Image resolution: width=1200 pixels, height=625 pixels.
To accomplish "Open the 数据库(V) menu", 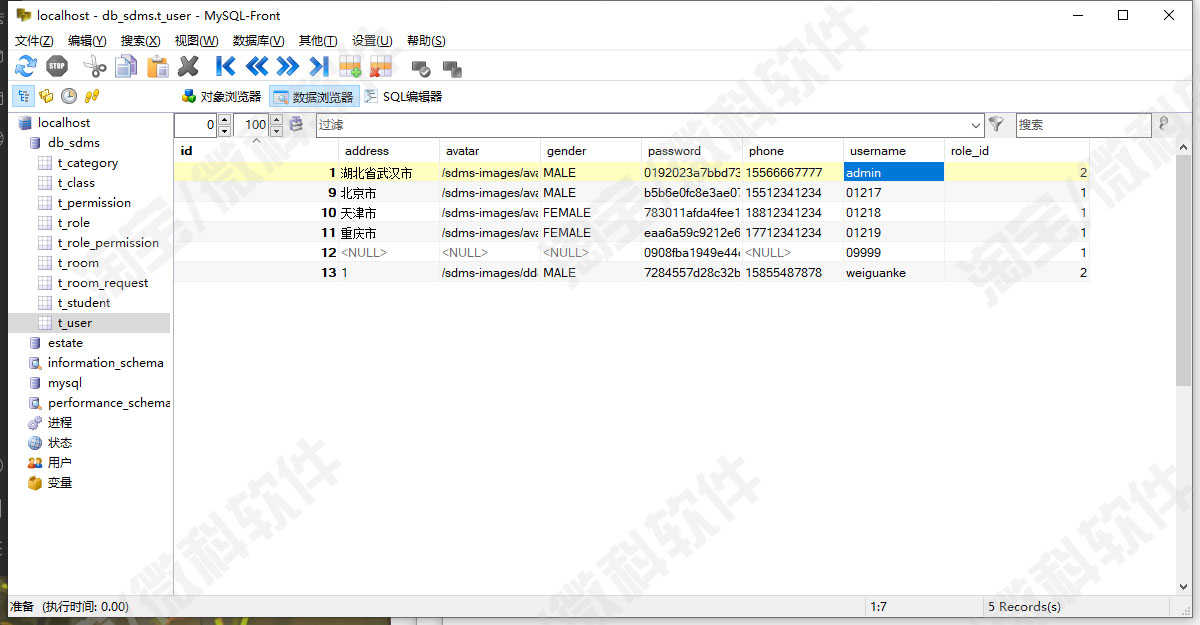I will [258, 40].
